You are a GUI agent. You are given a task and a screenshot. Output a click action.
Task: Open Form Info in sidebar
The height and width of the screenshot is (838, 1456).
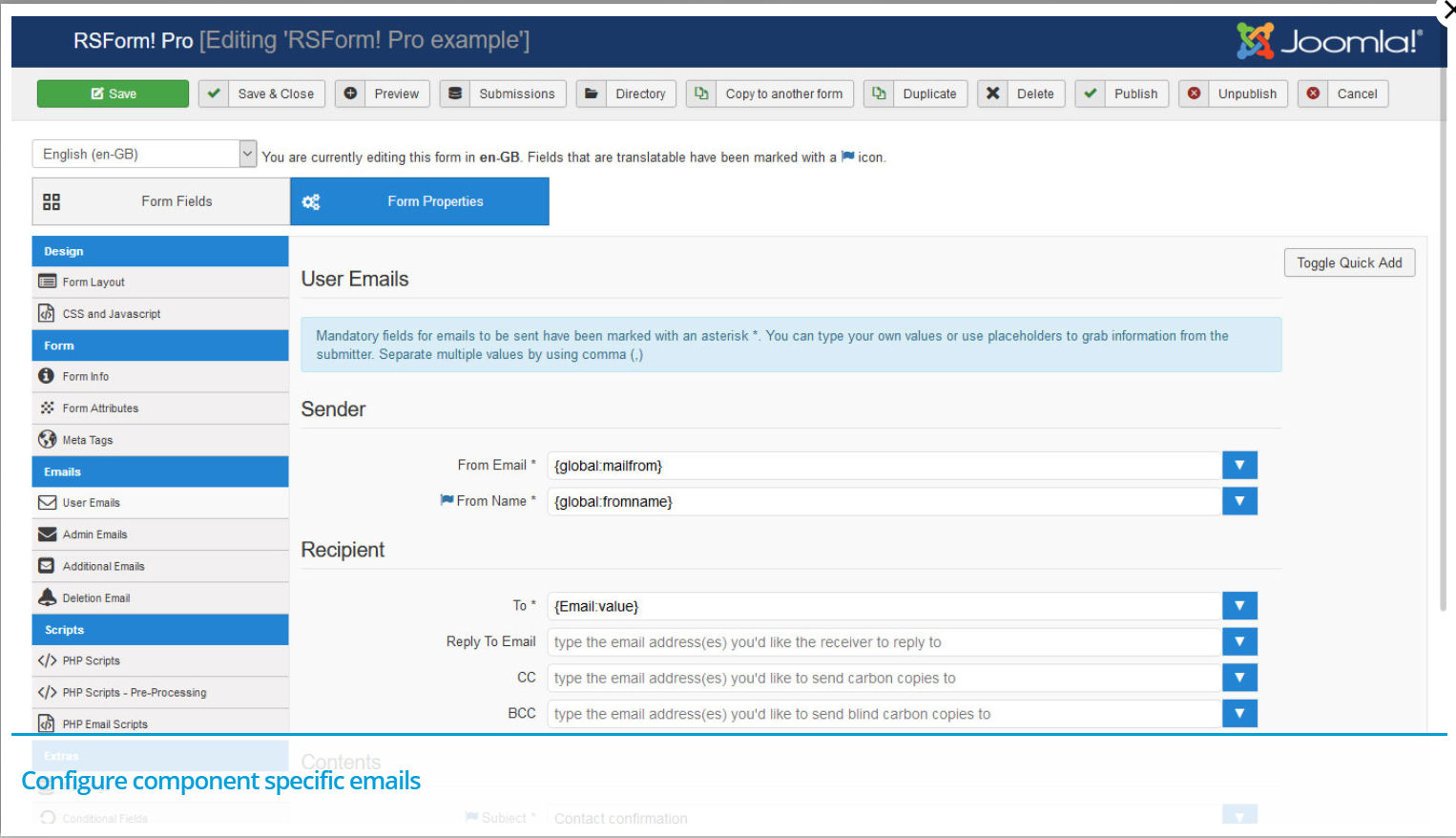point(160,376)
